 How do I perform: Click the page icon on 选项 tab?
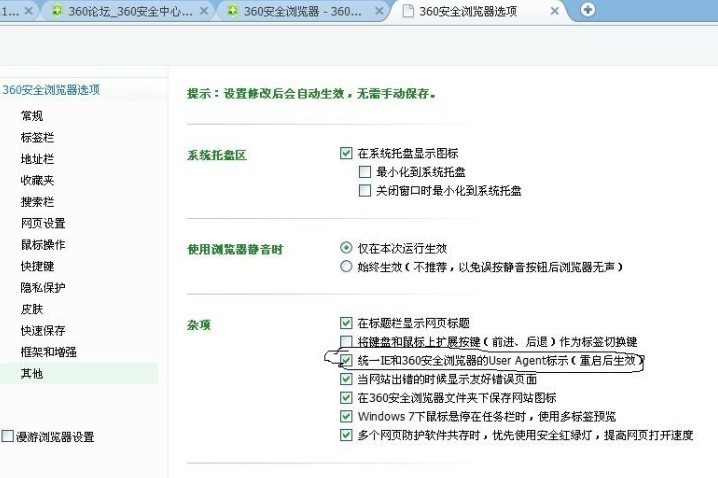[408, 11]
